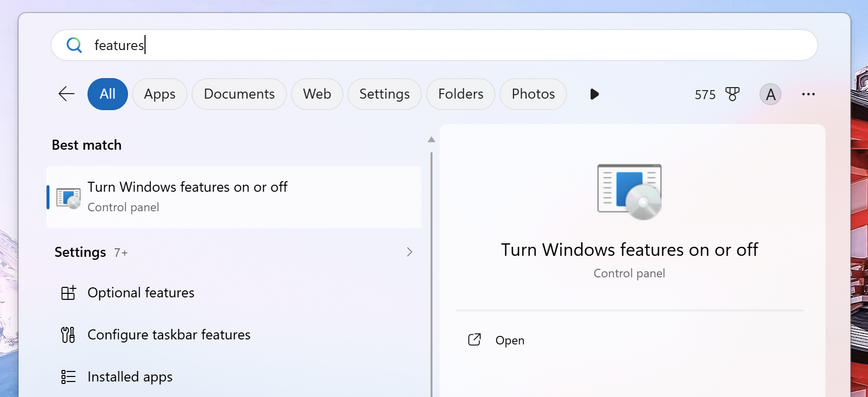Expand the Settings 7+ results chevron
Image resolution: width=868 pixels, height=397 pixels.
409,252
